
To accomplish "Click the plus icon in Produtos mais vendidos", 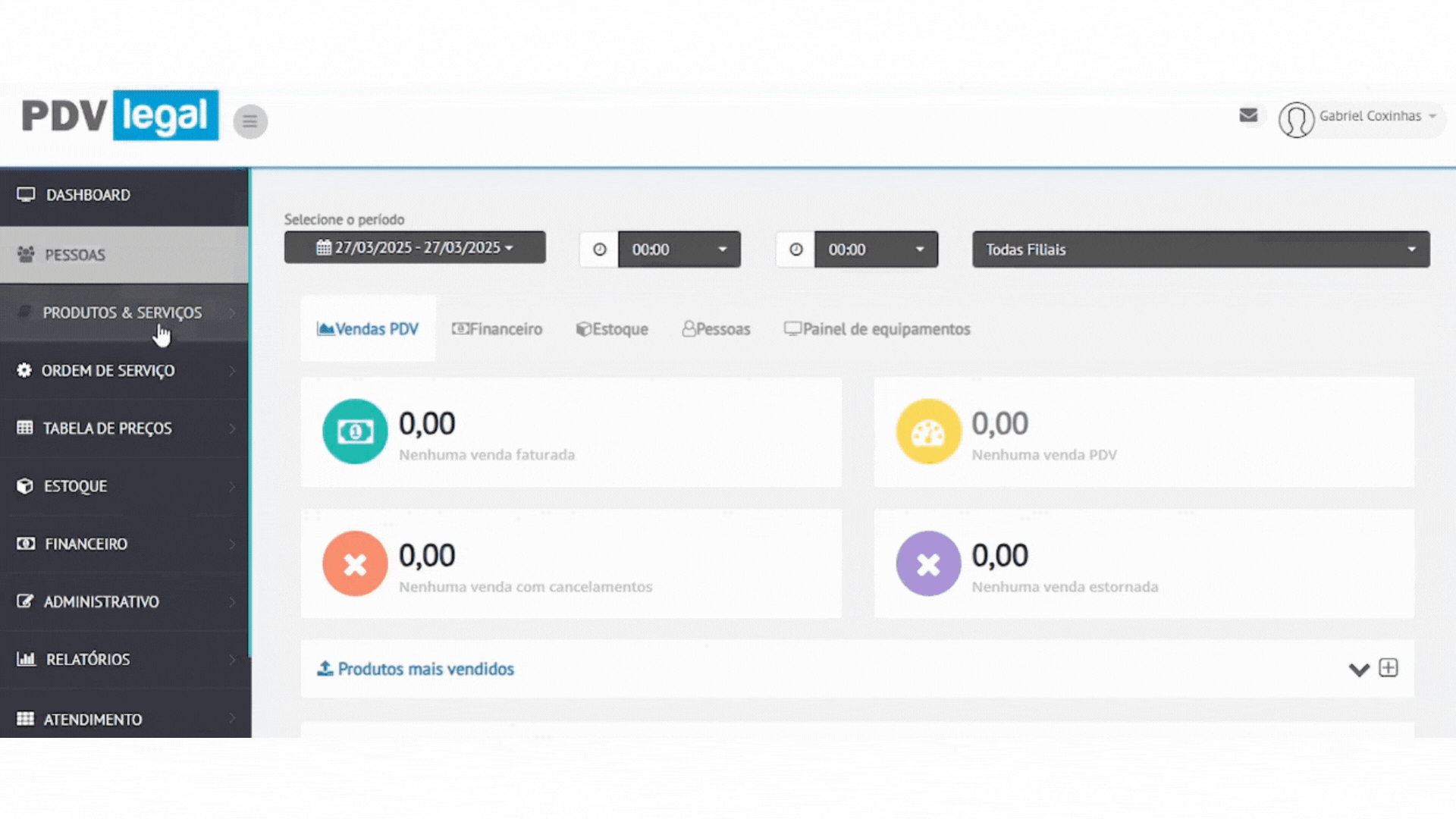I will click(x=1388, y=668).
